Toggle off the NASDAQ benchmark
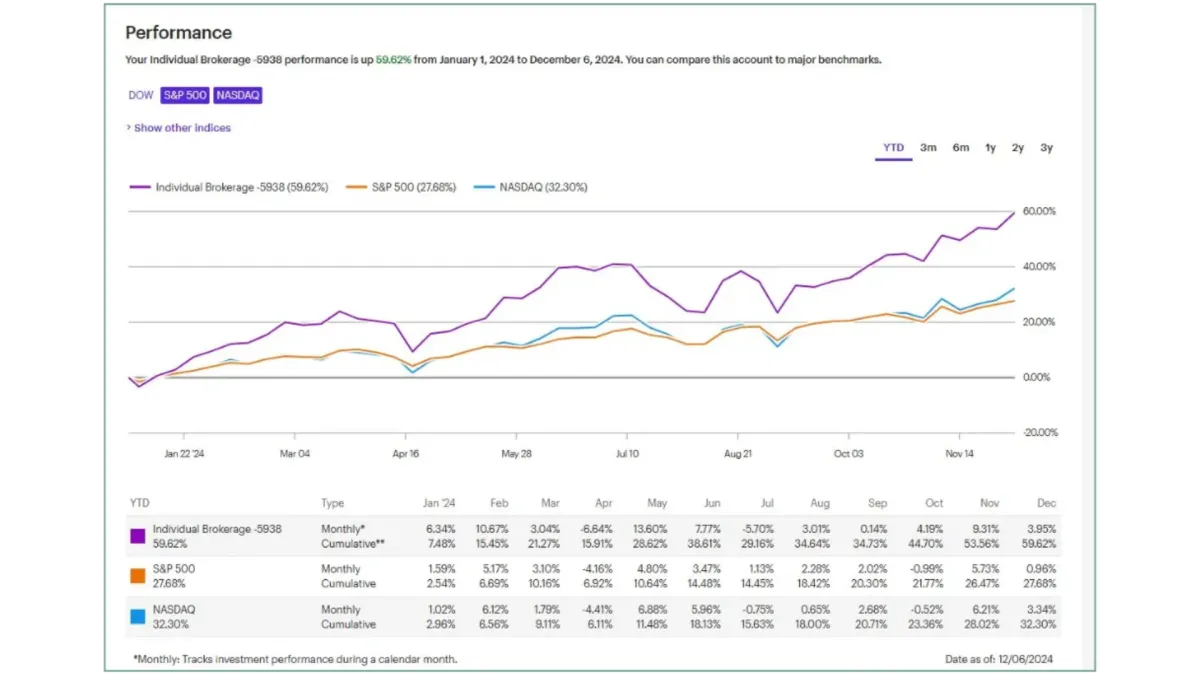 [x=237, y=95]
